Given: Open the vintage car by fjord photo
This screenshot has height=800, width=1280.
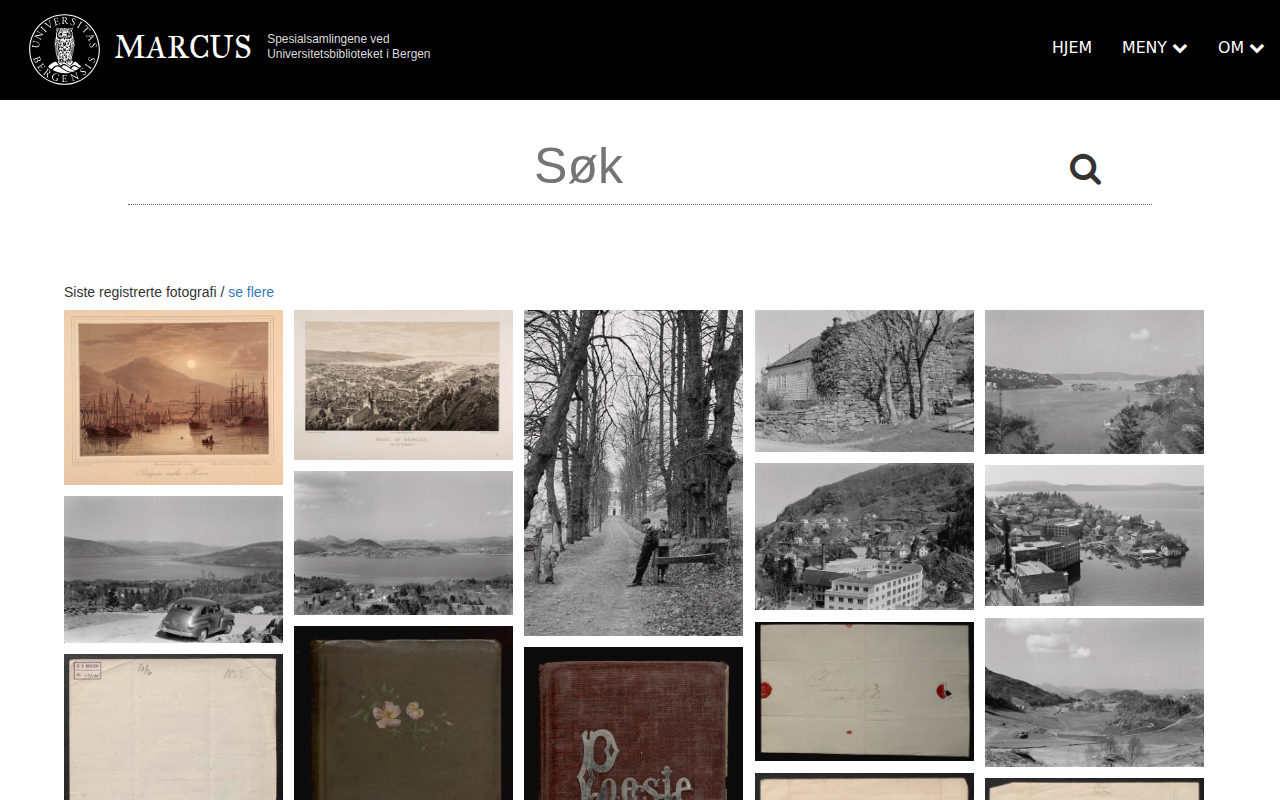Looking at the screenshot, I should click(173, 569).
